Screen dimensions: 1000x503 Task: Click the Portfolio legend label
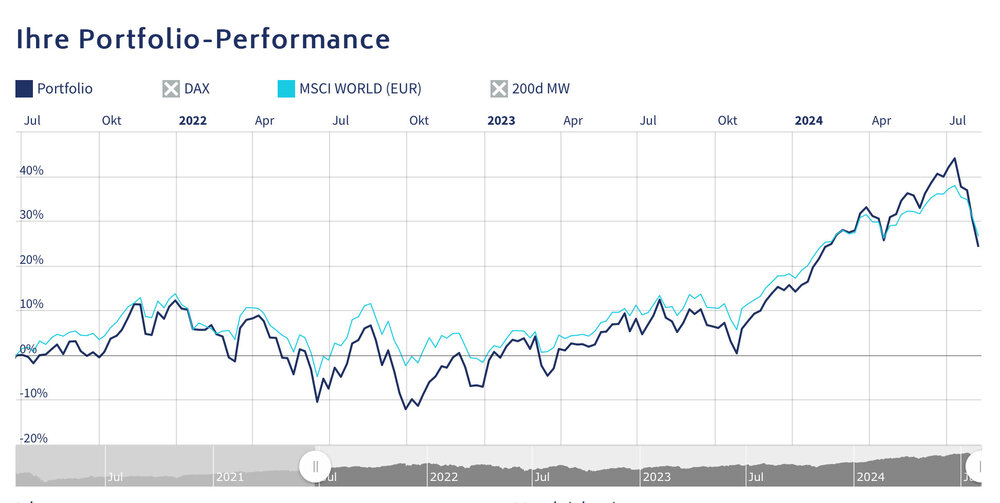point(64,89)
